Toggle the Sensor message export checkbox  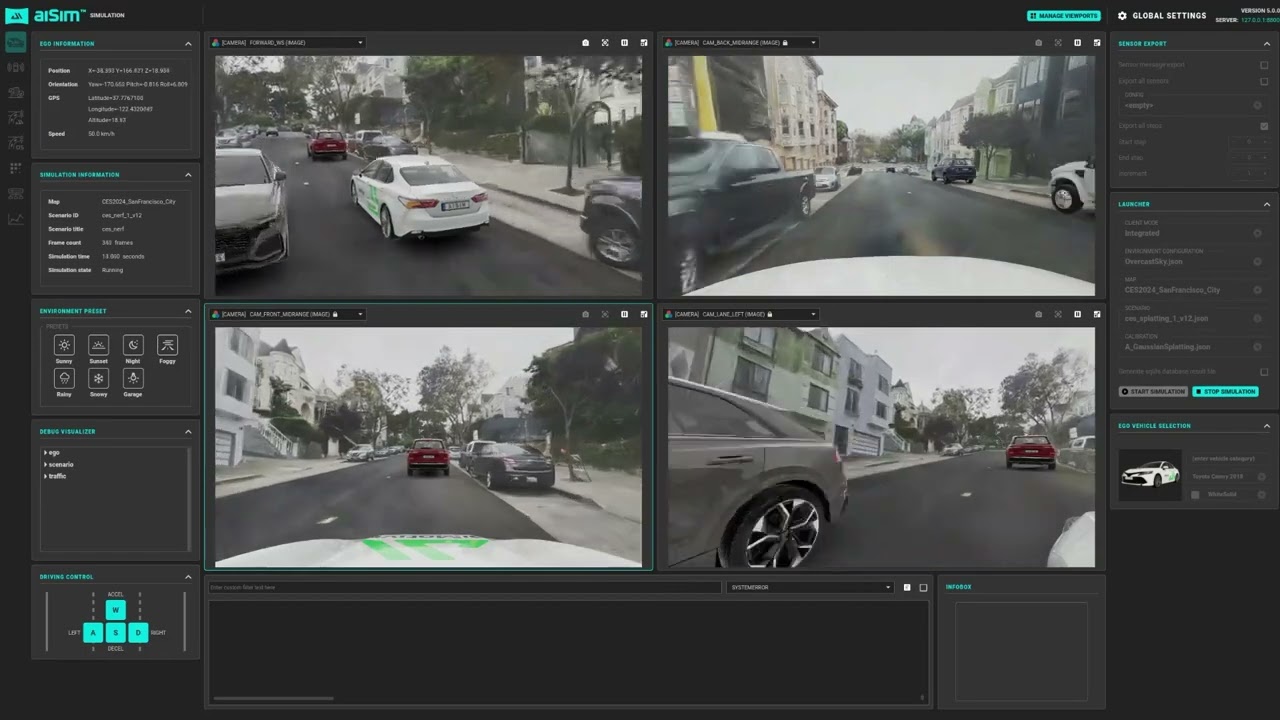(x=1264, y=65)
